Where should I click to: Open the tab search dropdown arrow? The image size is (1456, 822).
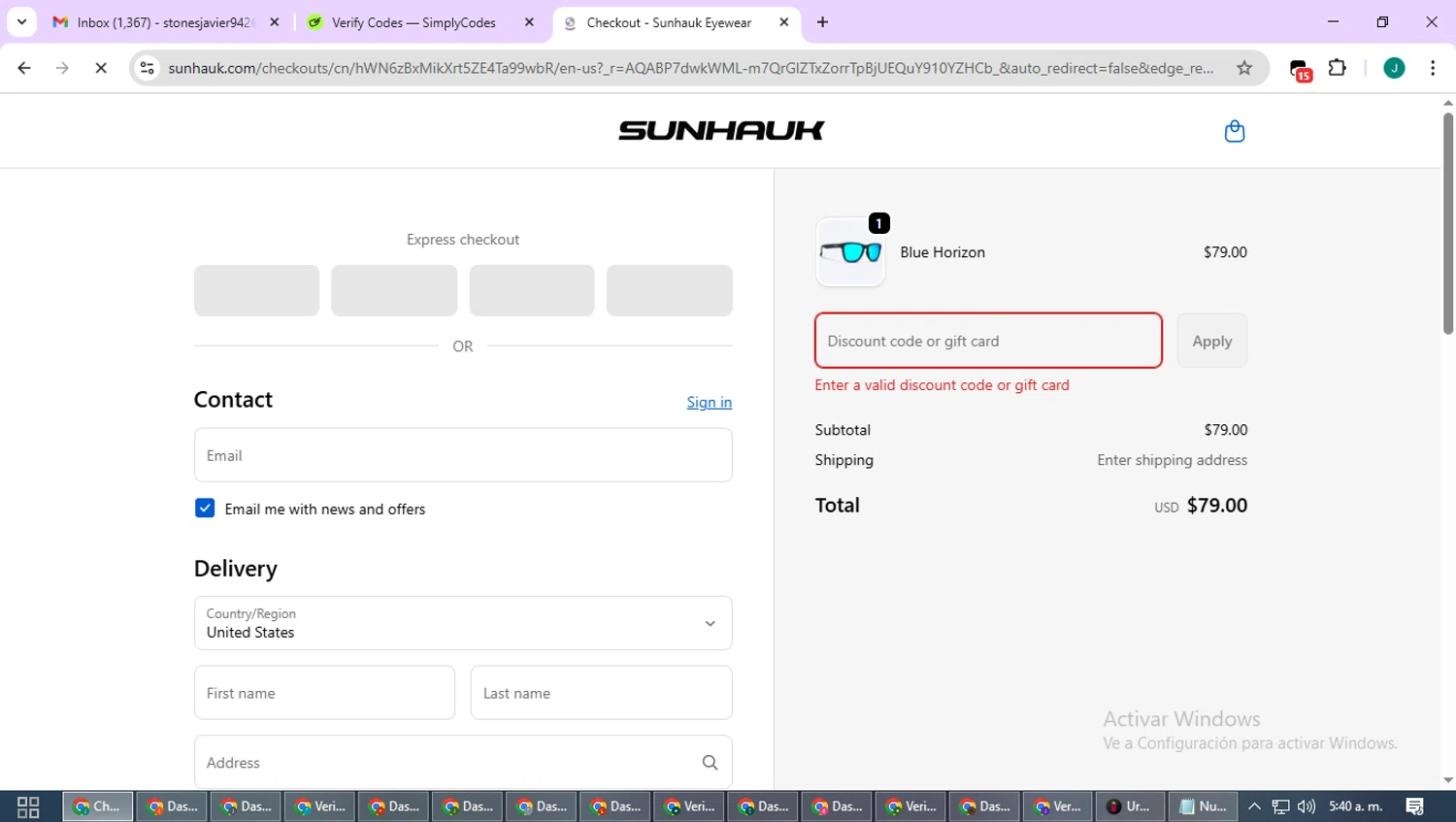pyautogui.click(x=21, y=21)
